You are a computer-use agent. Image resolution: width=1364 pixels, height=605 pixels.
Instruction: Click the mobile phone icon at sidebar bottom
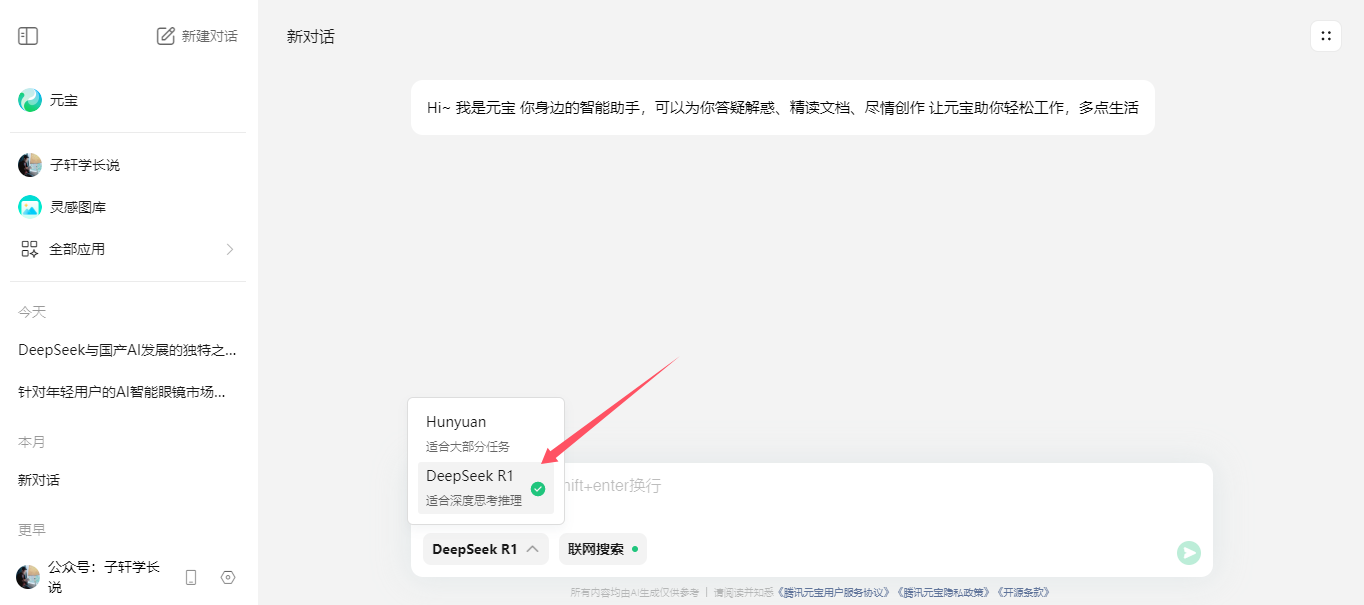pos(191,577)
